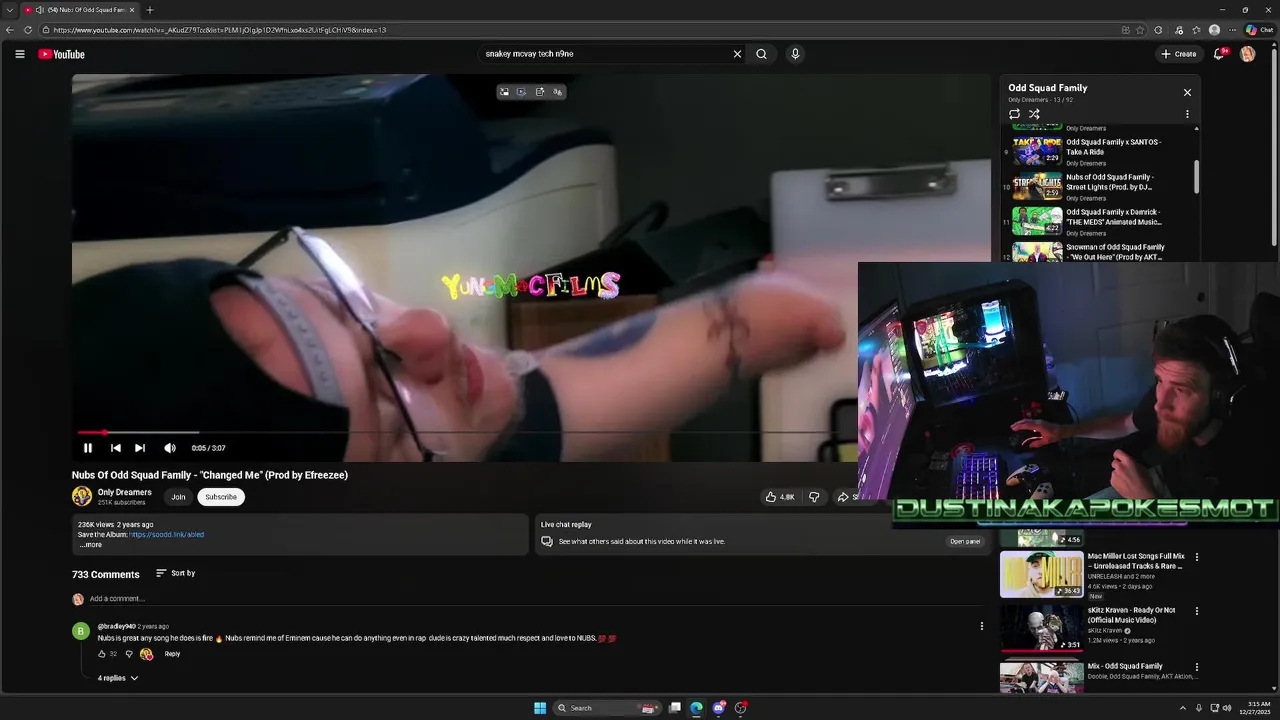
Task: Open the Copilot Chat button
Action: [x=1259, y=30]
